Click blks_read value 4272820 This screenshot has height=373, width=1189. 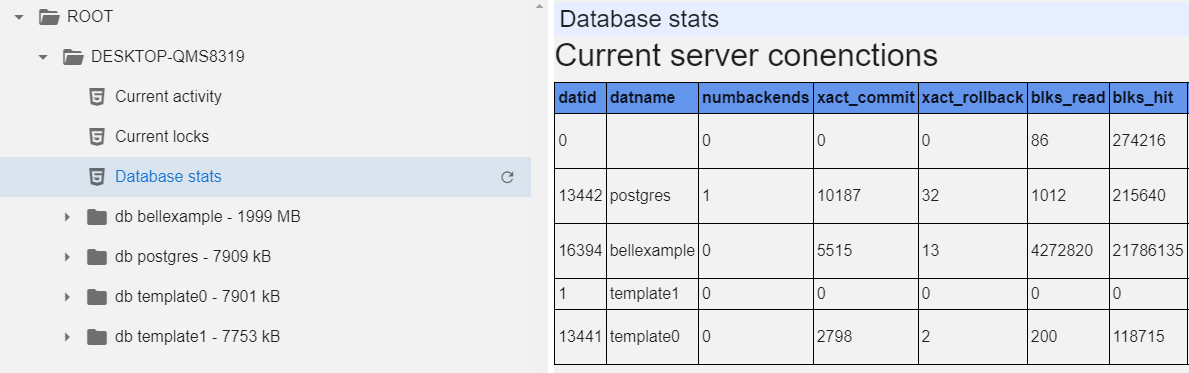pyautogui.click(x=1068, y=250)
